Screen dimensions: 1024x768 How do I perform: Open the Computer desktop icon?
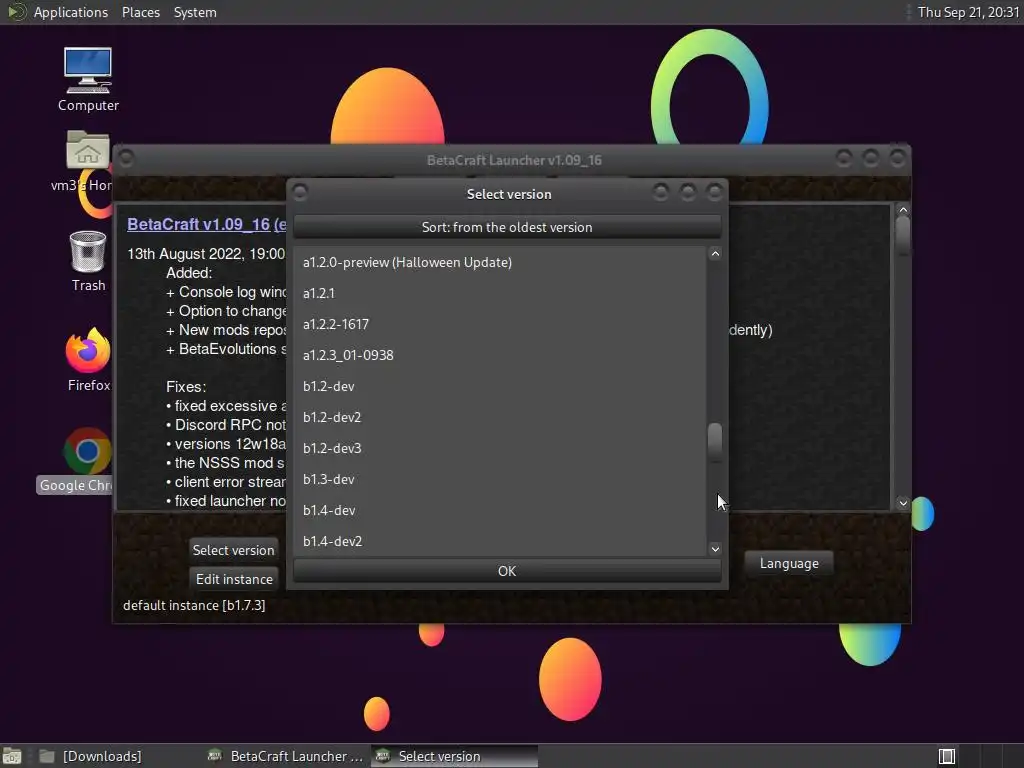(88, 79)
